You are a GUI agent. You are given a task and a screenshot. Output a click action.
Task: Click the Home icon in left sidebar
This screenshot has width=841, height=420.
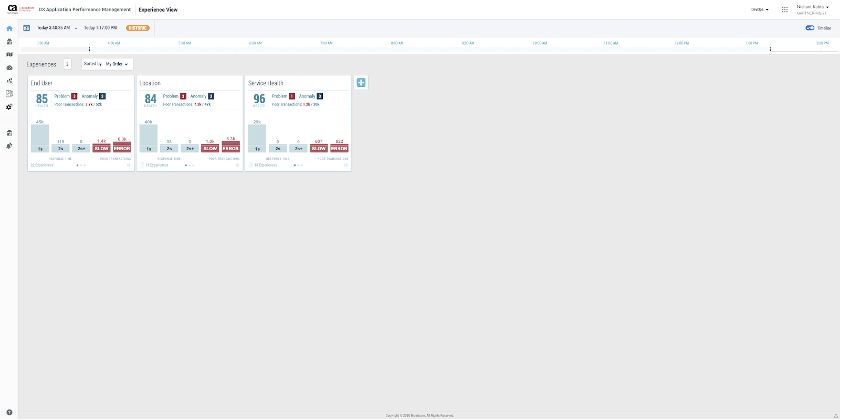(9, 28)
